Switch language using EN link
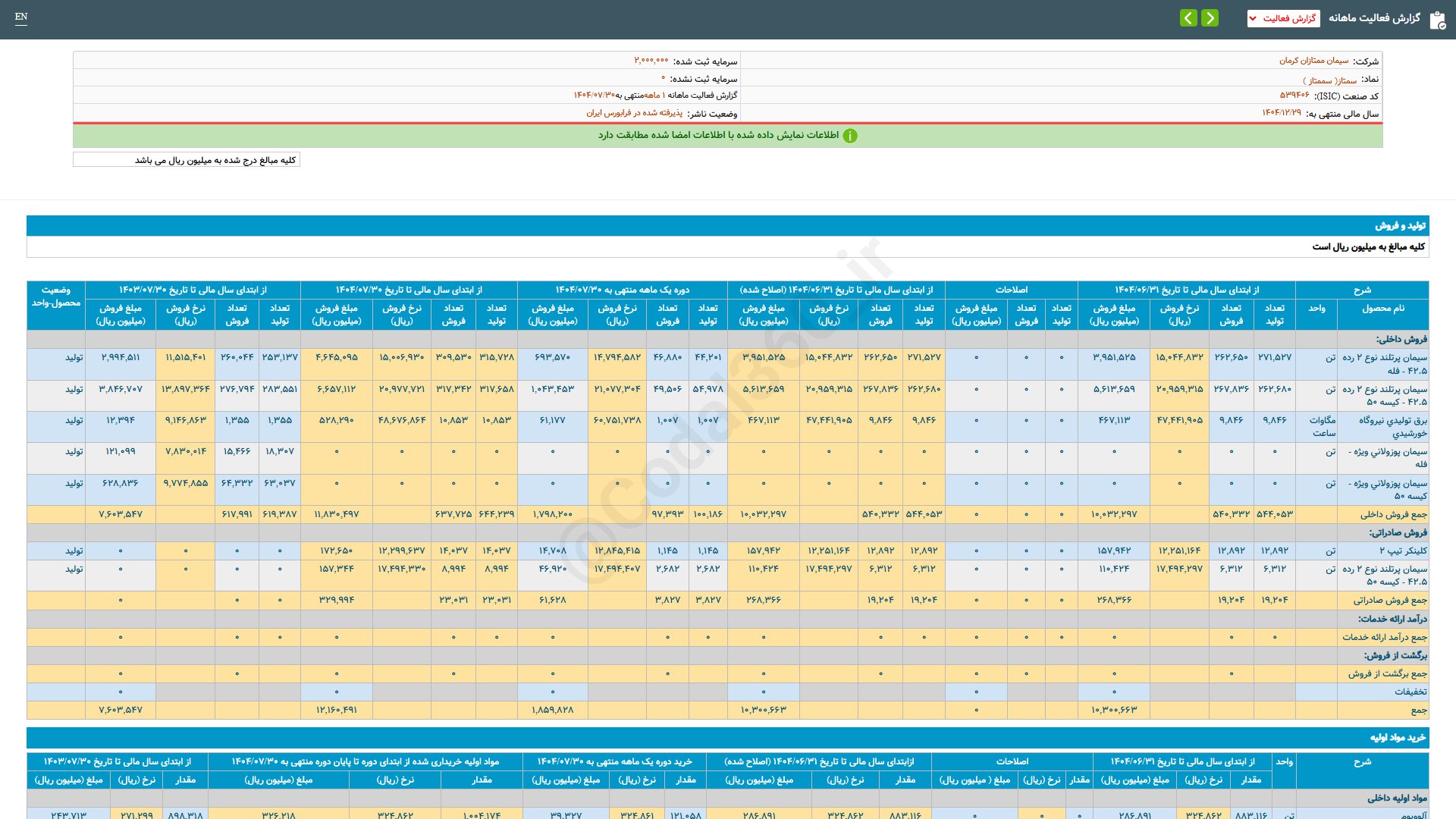 21,17
